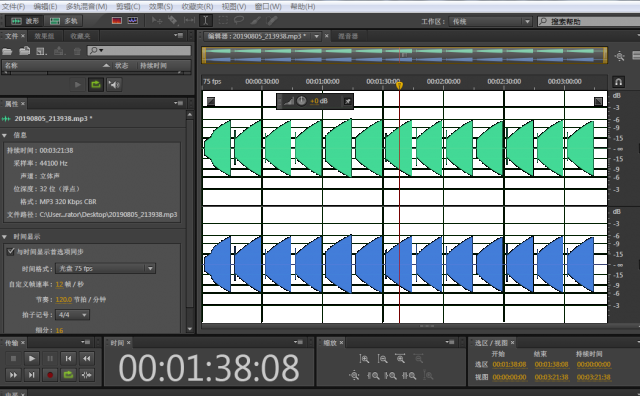
Task: Switch to Waveform (波形) editor view
Action: click(25, 21)
